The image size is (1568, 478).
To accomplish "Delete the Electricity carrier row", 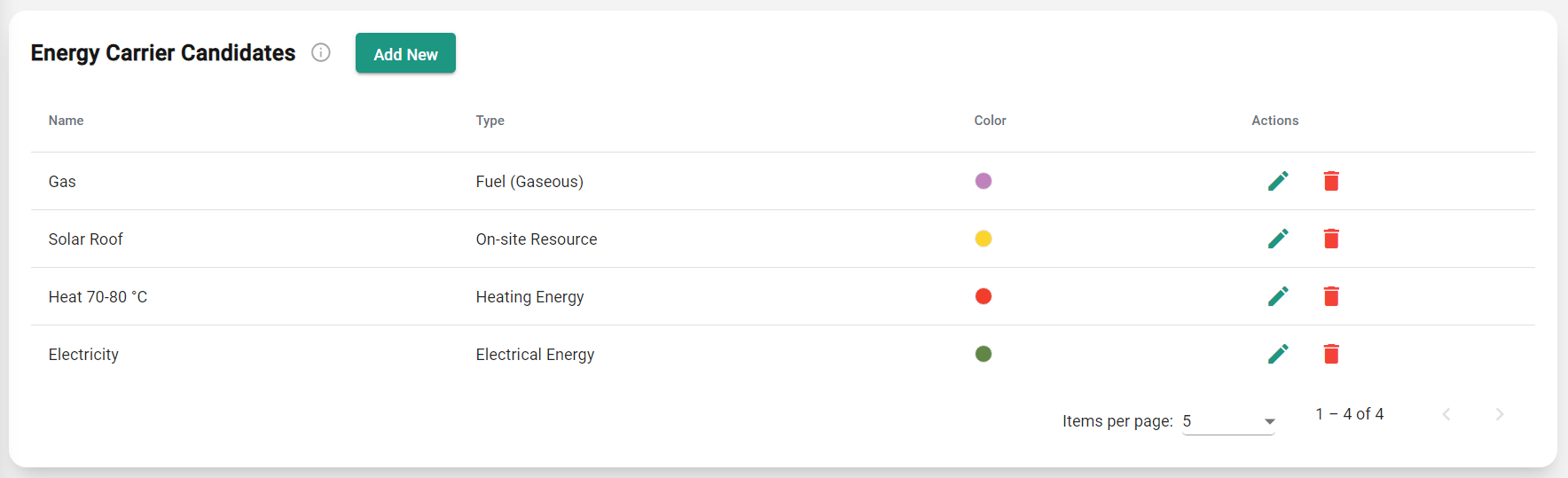I will 1331,354.
